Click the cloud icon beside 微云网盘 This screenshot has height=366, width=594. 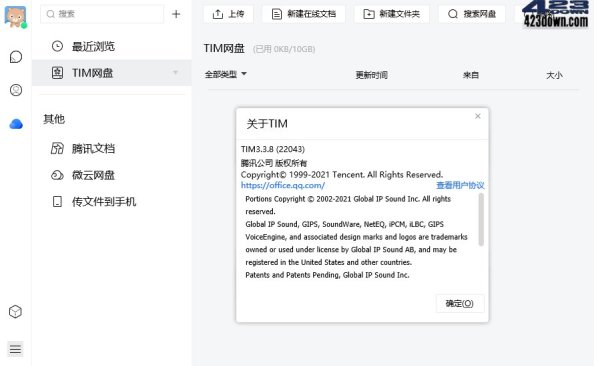(x=57, y=175)
